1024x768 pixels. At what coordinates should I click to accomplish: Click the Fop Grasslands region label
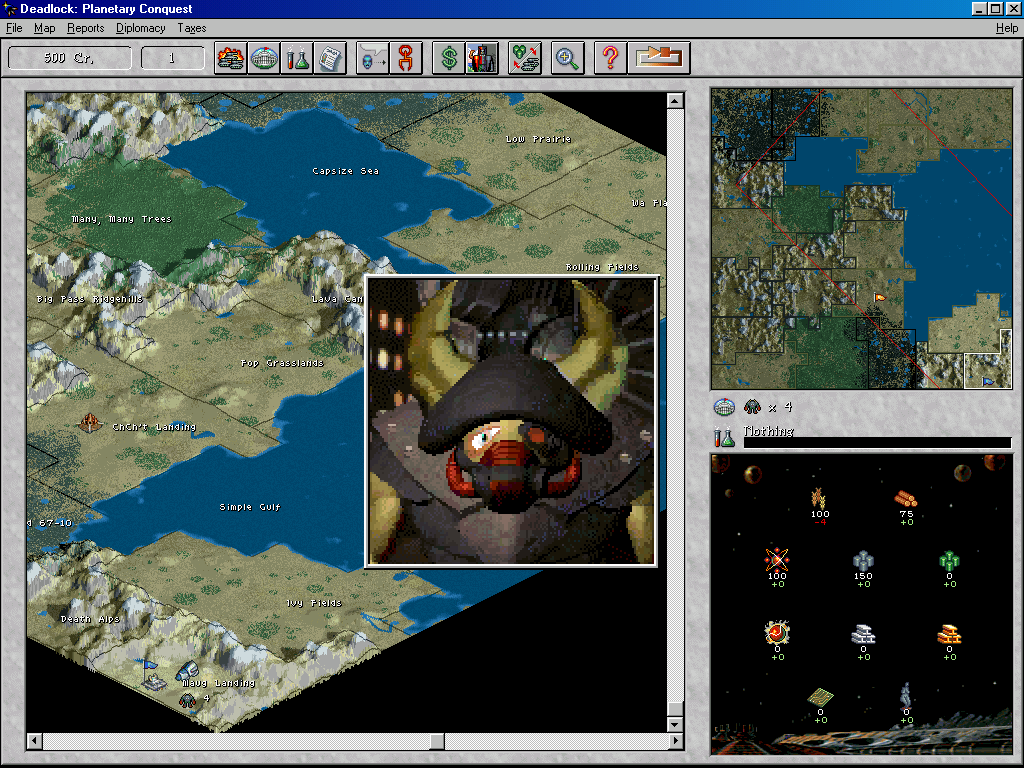tap(281, 363)
